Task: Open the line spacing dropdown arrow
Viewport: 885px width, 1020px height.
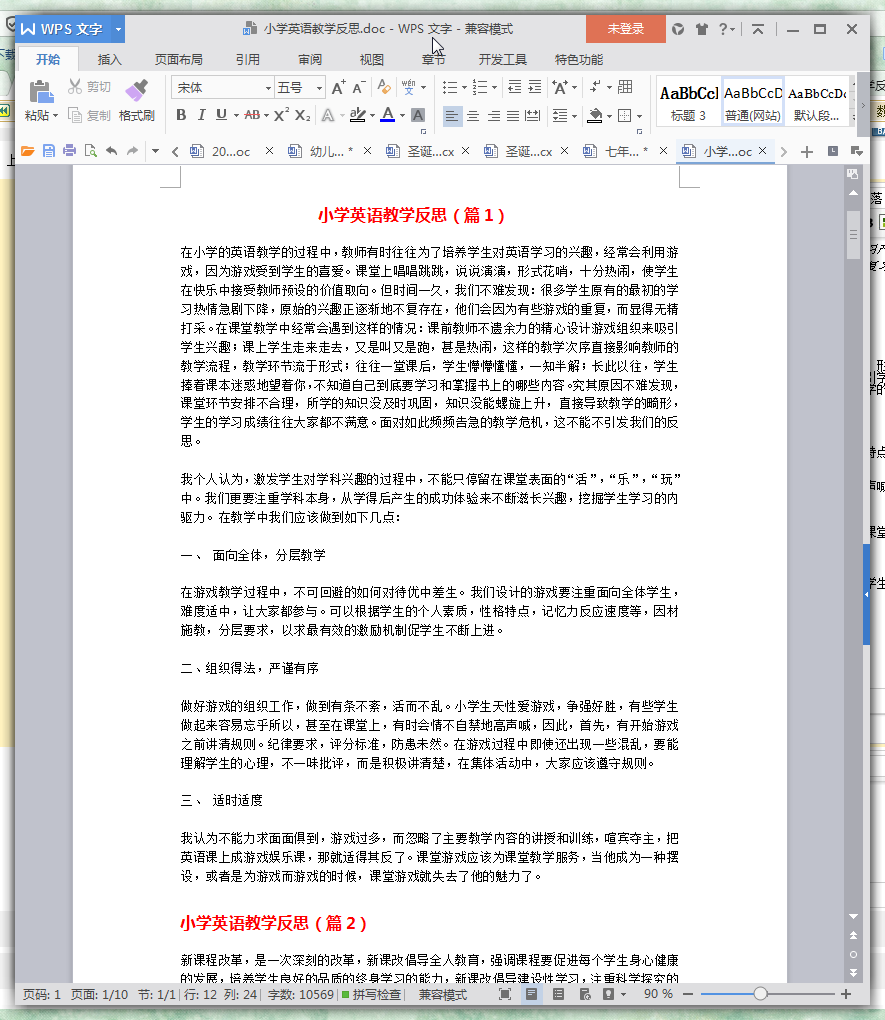Action: point(575,116)
